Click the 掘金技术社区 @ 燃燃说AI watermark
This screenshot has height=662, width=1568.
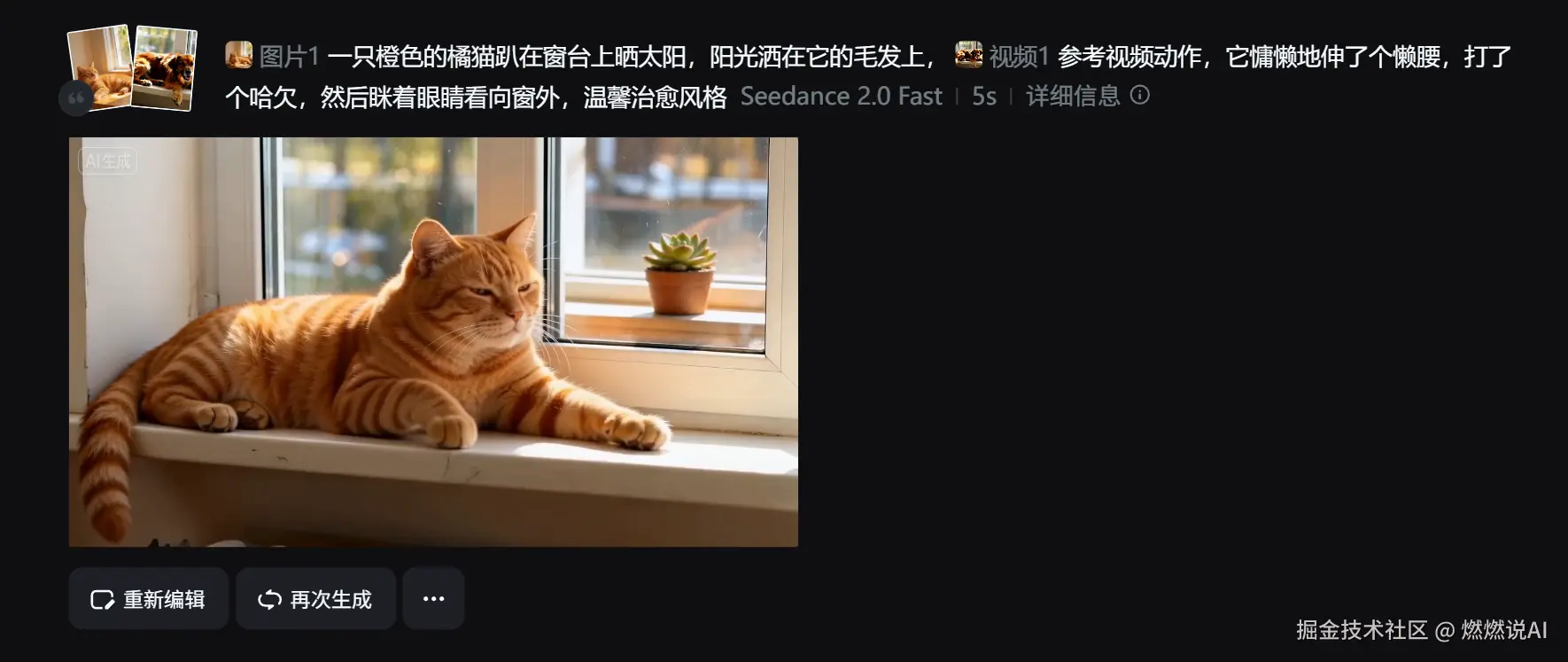click(1421, 630)
